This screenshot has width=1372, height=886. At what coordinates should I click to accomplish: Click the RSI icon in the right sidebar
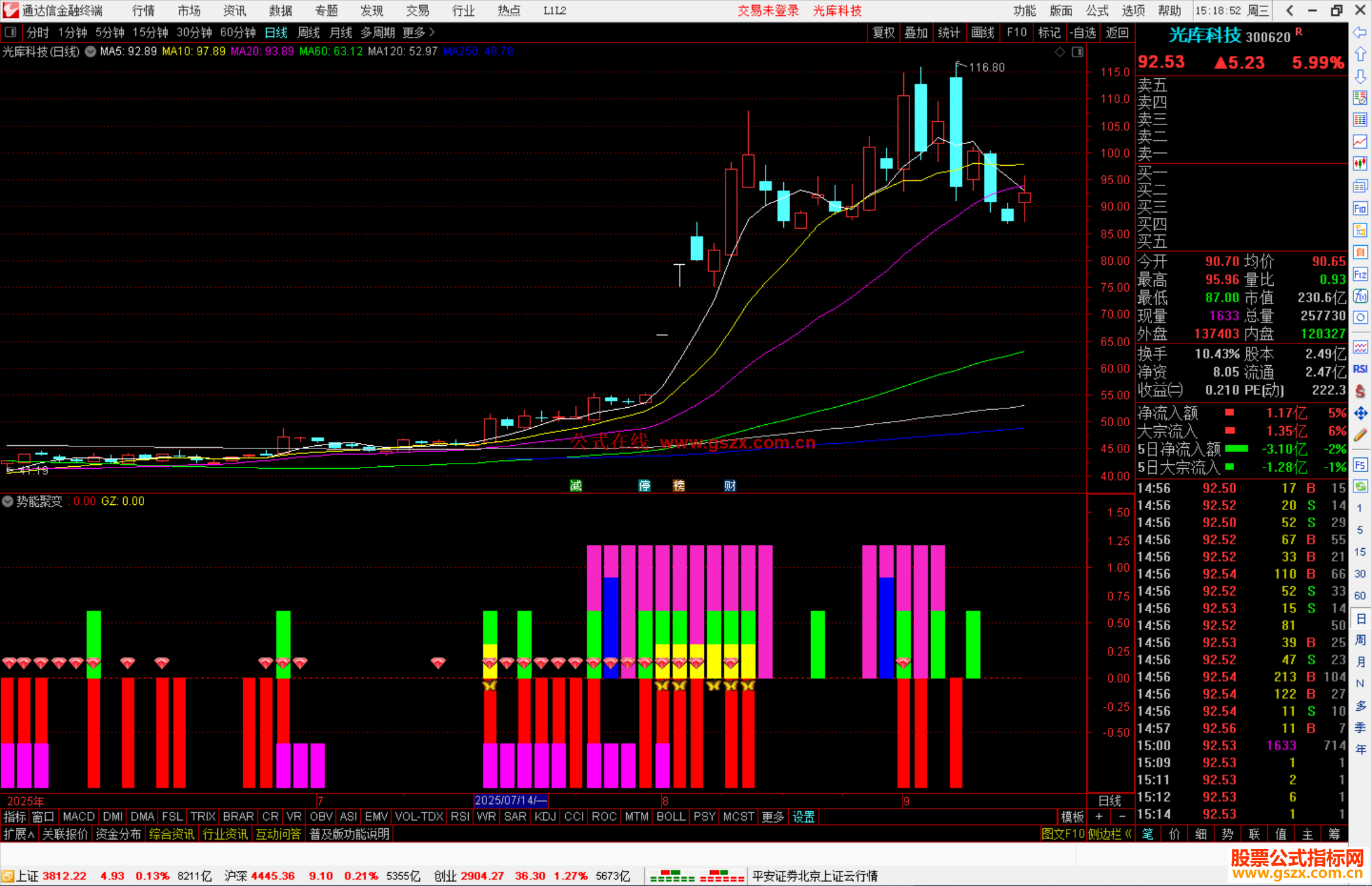pyautogui.click(x=1360, y=369)
